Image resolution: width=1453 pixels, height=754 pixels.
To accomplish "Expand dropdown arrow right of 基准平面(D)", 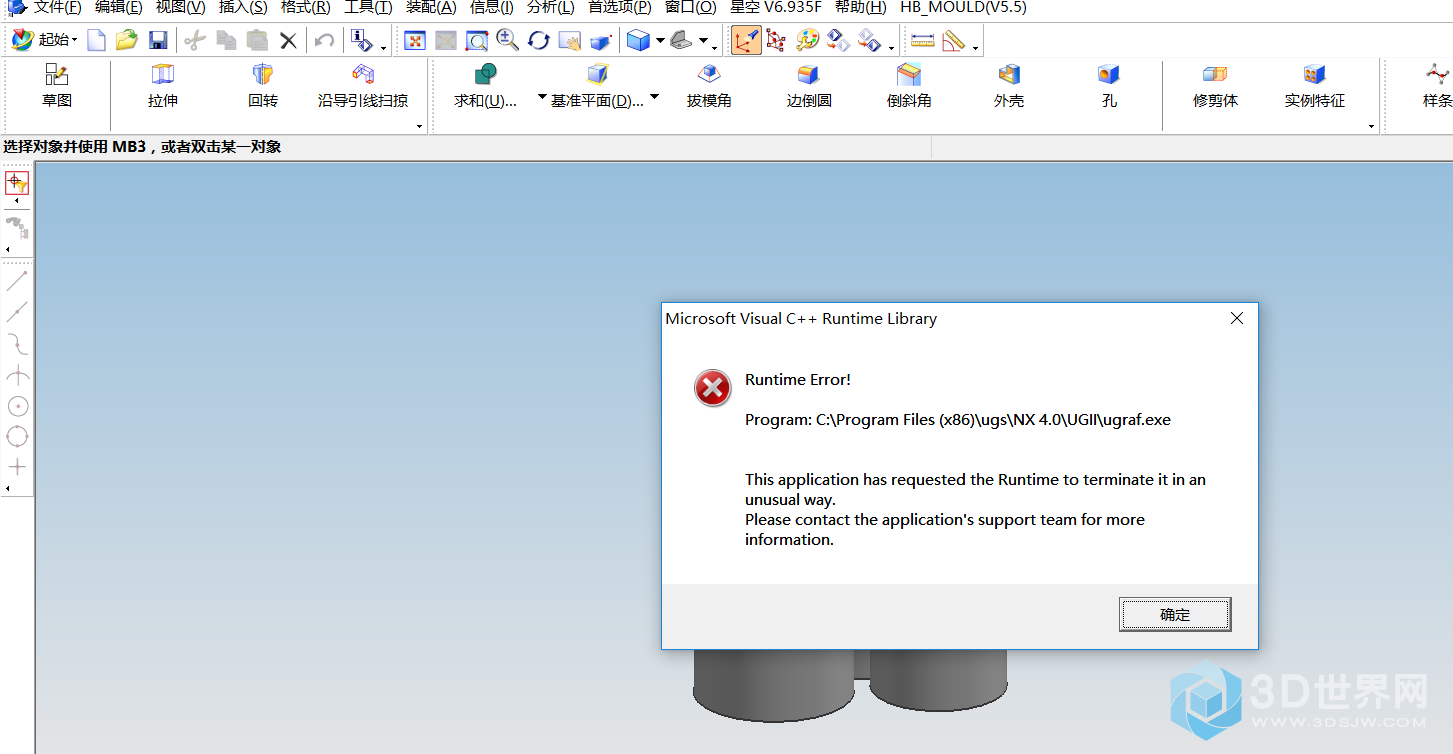I will [654, 98].
